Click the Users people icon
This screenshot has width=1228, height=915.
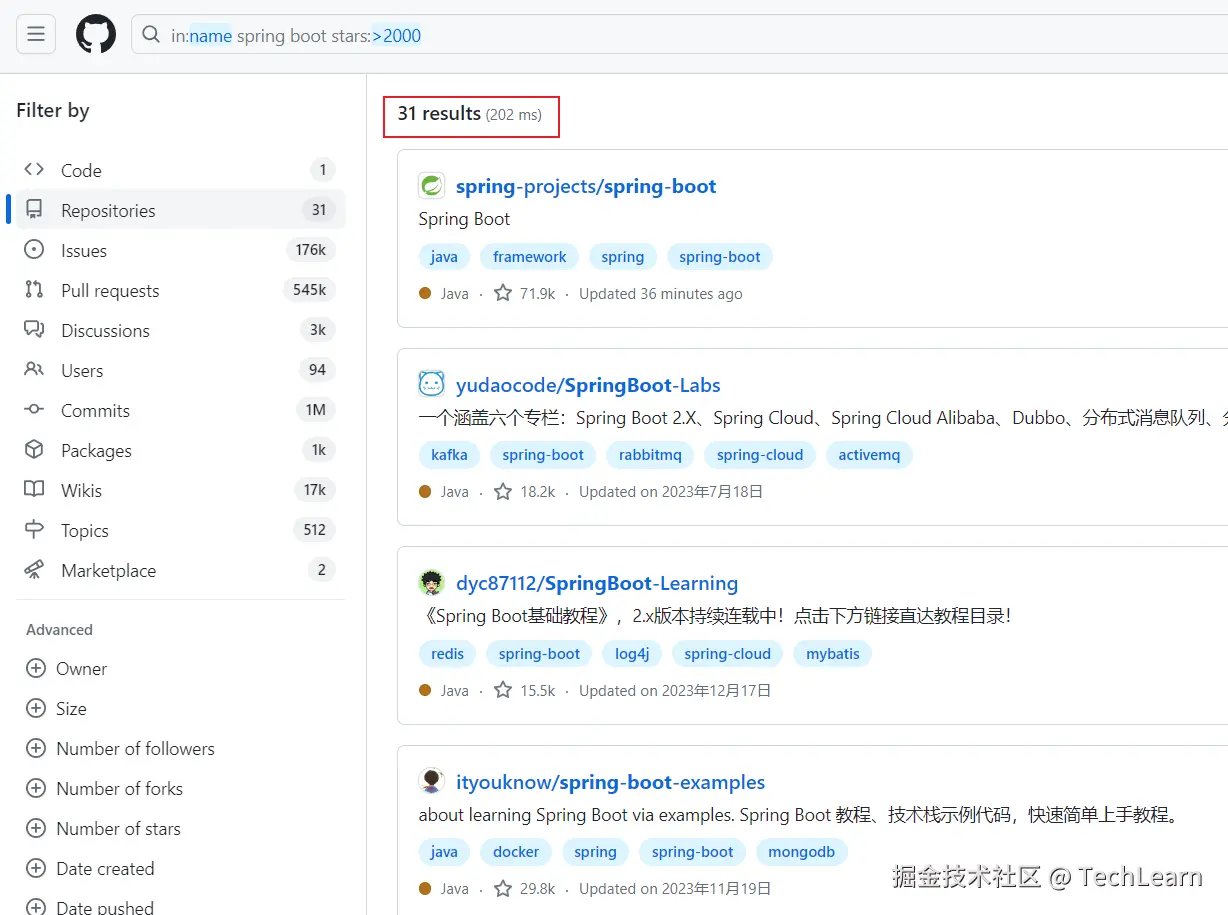(34, 370)
